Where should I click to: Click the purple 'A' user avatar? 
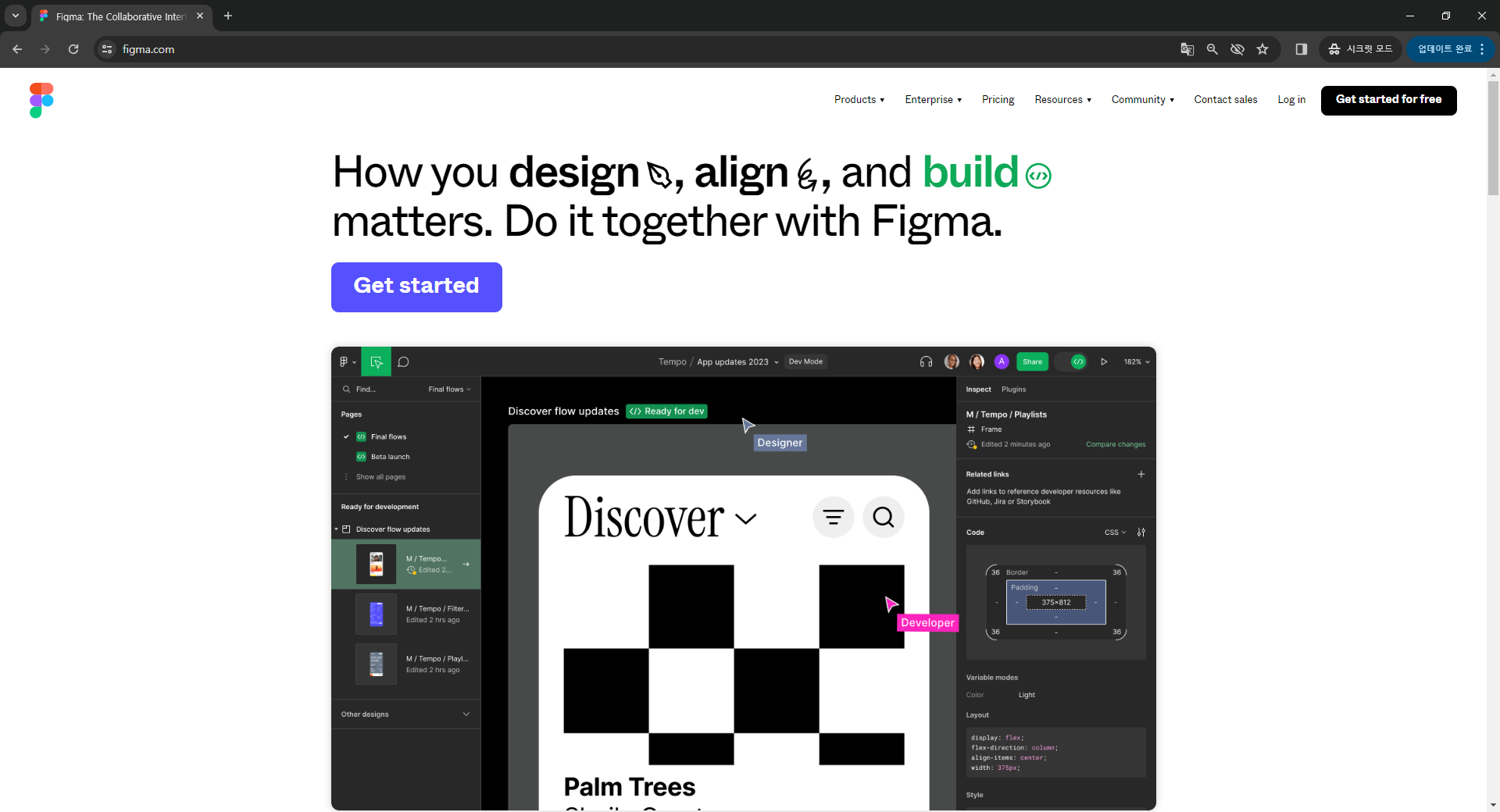1002,361
